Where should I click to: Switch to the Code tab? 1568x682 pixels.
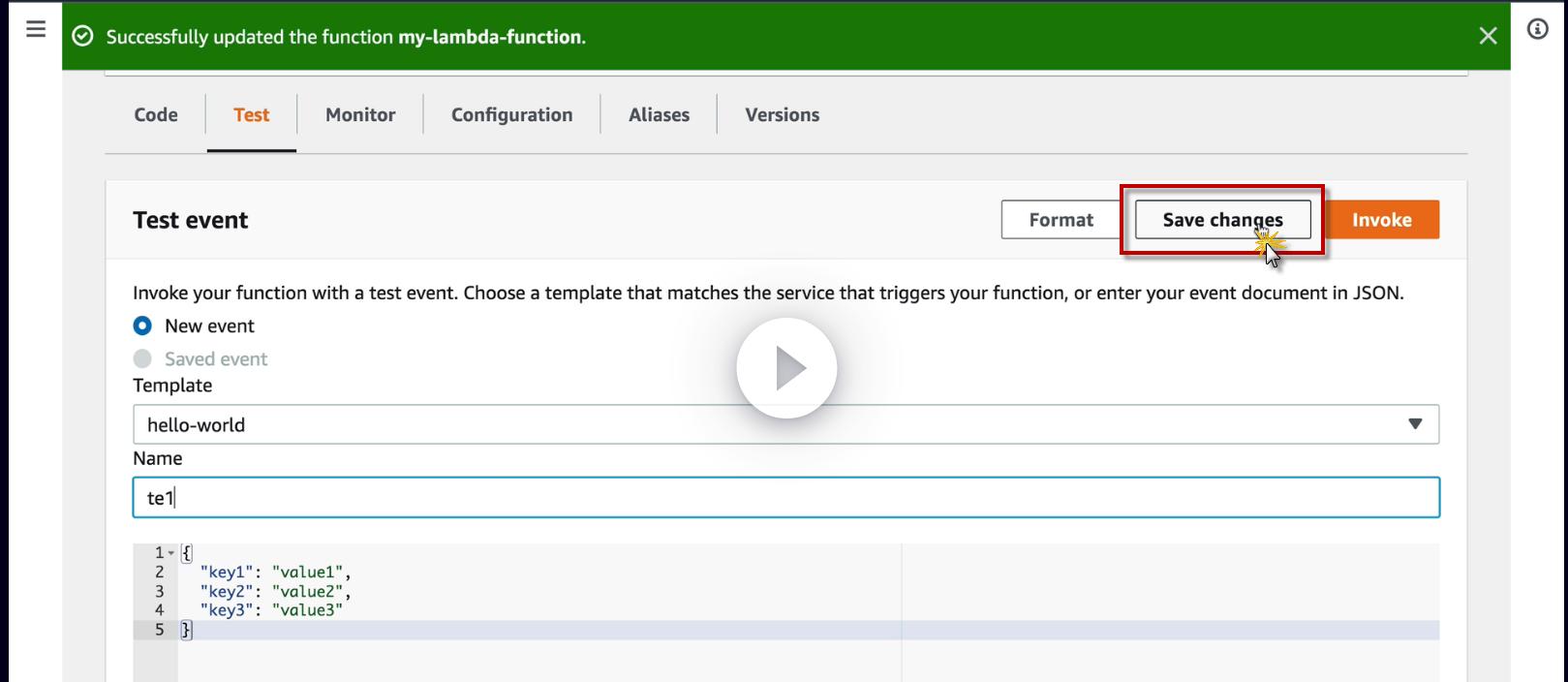click(x=156, y=114)
